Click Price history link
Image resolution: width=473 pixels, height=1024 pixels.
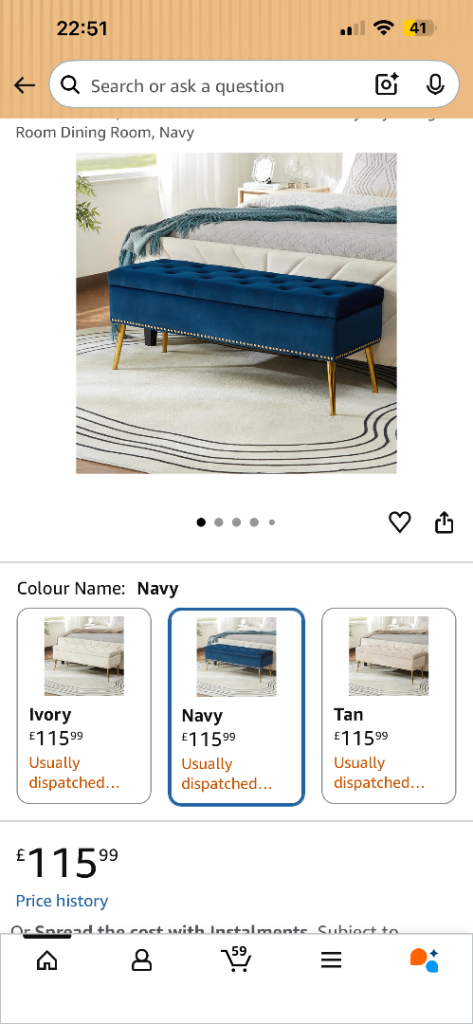point(62,901)
